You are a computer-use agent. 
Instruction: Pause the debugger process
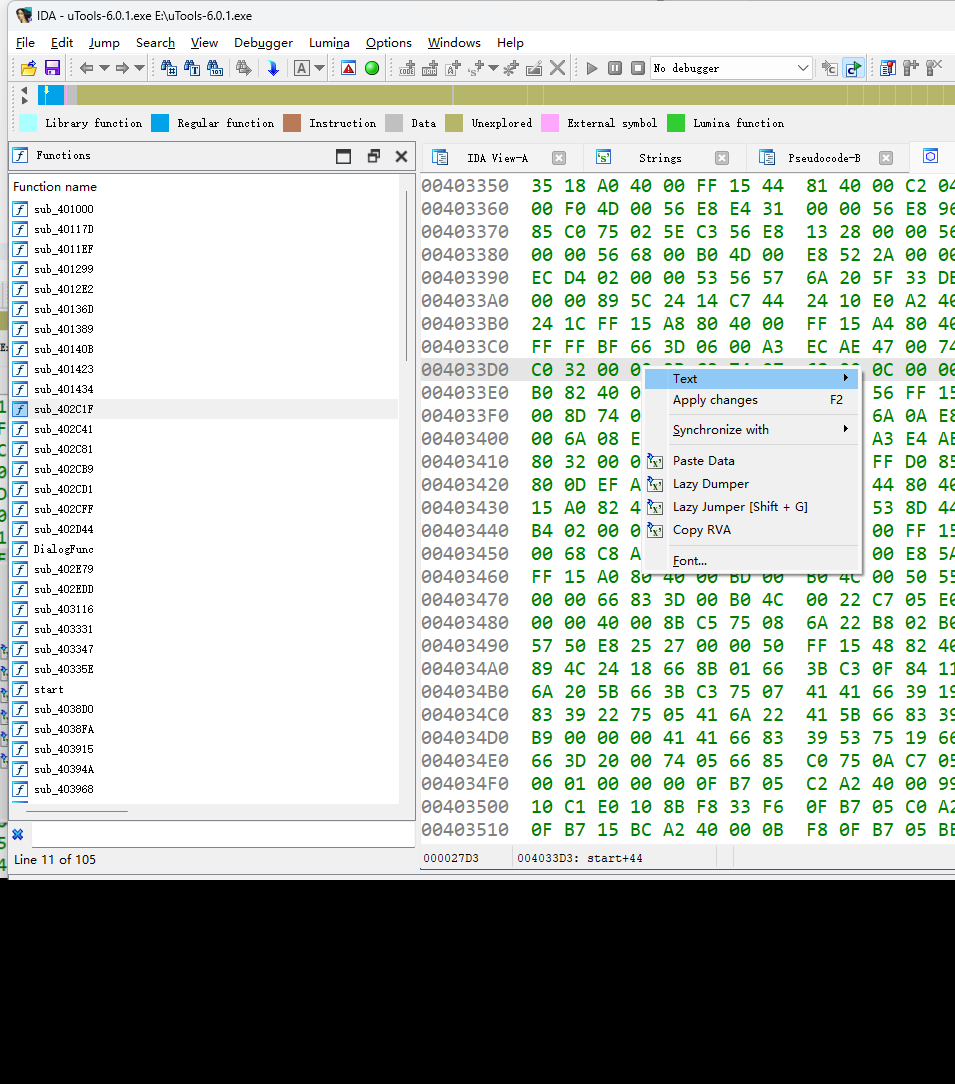coord(615,68)
